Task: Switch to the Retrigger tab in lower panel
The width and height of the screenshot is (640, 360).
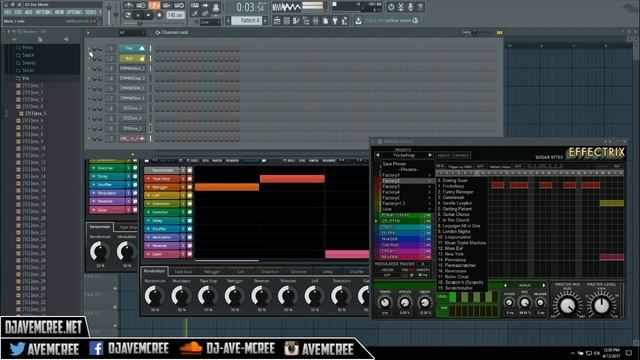Action: click(212, 271)
